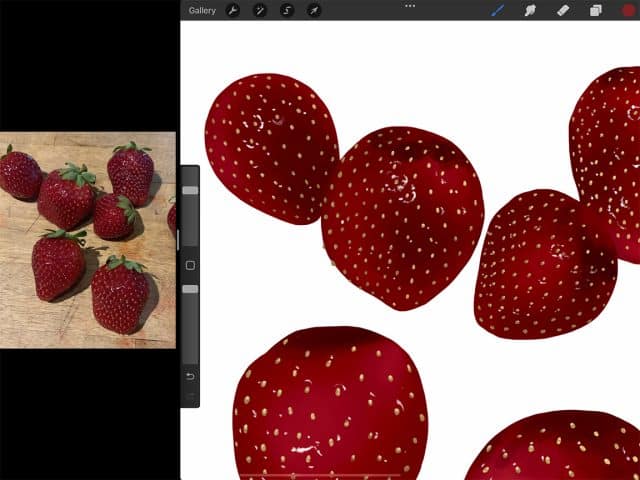Click the brush opacity slider handle
The image size is (640, 480).
click(190, 289)
